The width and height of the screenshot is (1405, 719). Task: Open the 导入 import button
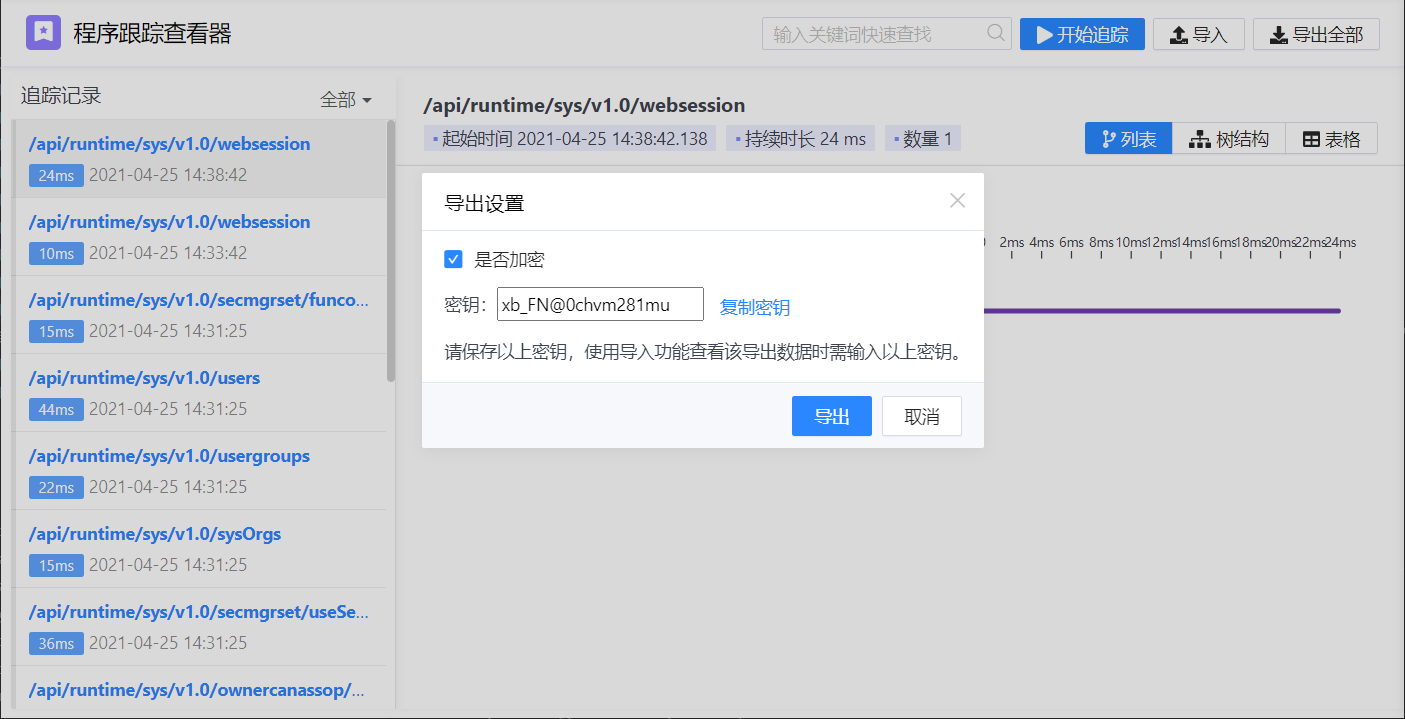tap(1198, 34)
